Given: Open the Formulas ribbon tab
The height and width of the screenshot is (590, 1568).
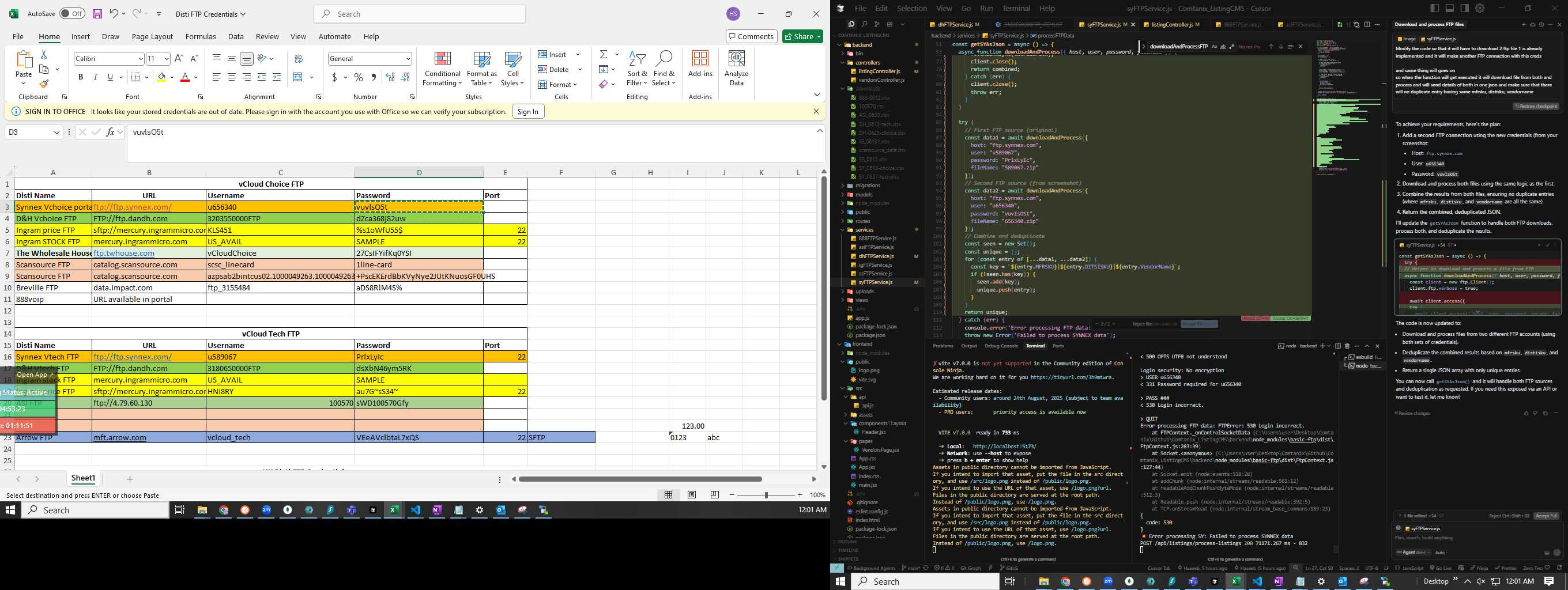Looking at the screenshot, I should pyautogui.click(x=201, y=36).
